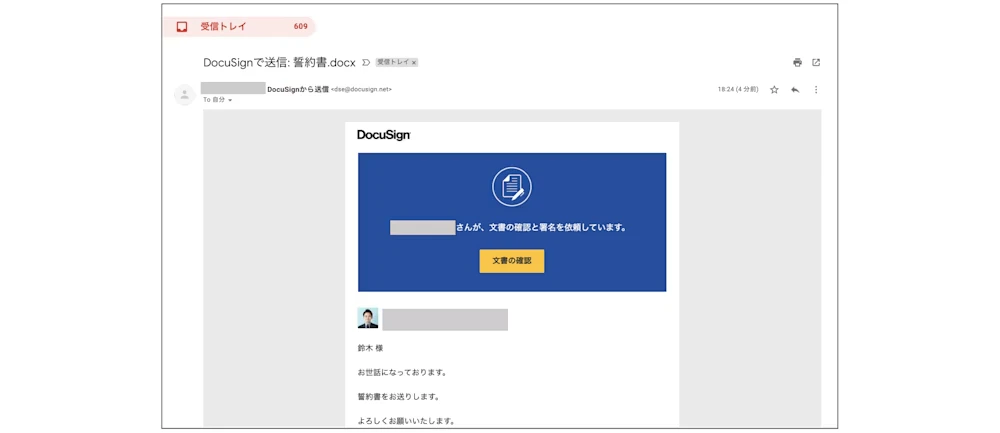Click sender address dse@docusign.net
The height and width of the screenshot is (433, 1000).
362,90
